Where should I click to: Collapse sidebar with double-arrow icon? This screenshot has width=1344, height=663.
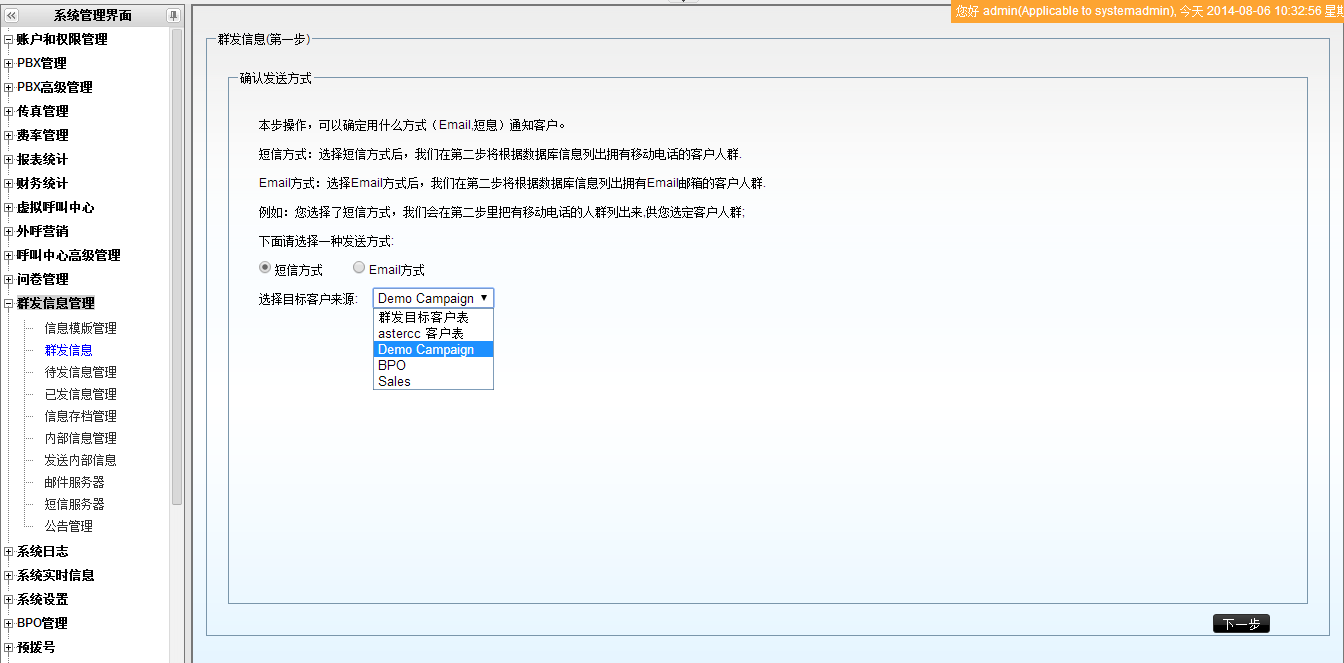point(12,16)
